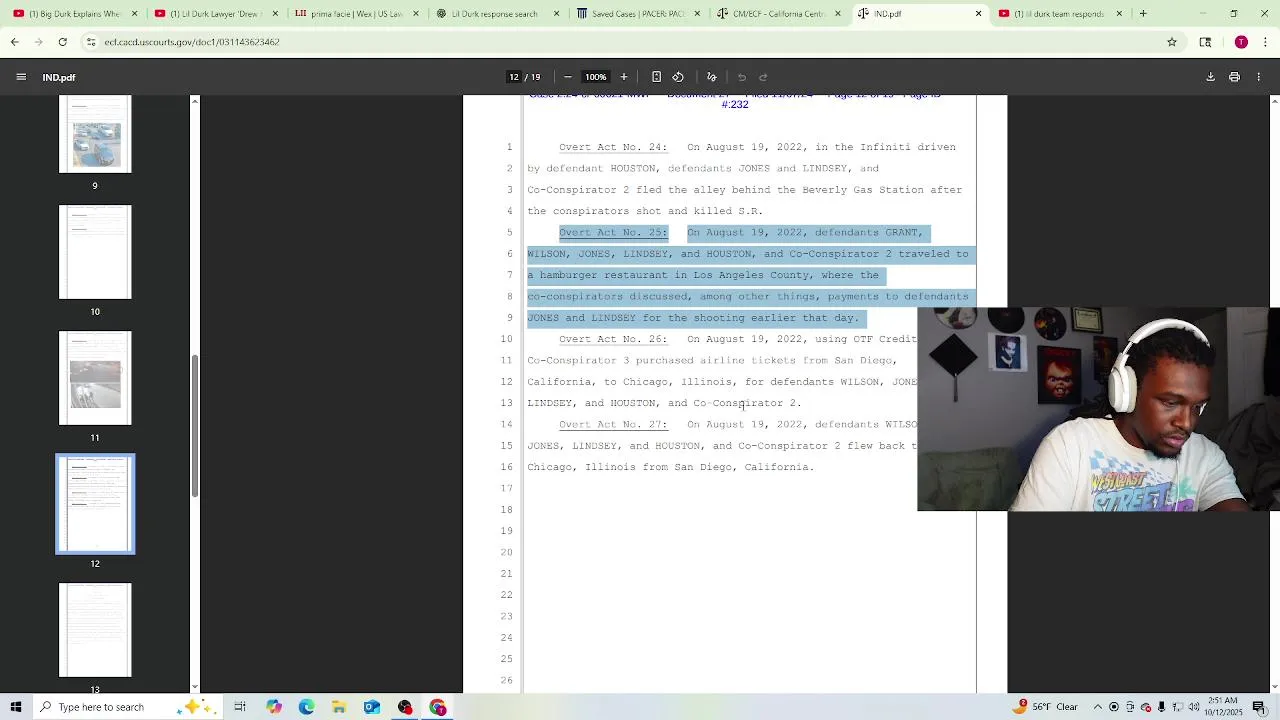Screen dimensions: 1280x720
Task: Print the PDF document
Action: coord(1234,77)
